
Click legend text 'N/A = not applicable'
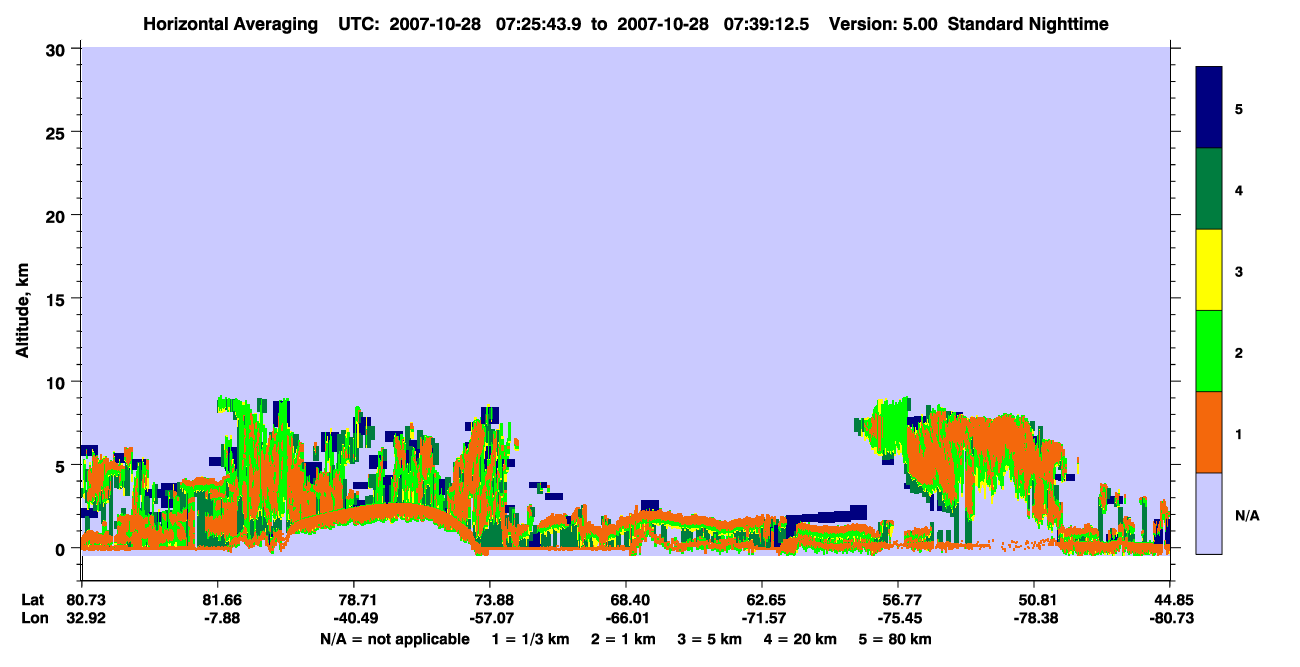[x=395, y=639]
